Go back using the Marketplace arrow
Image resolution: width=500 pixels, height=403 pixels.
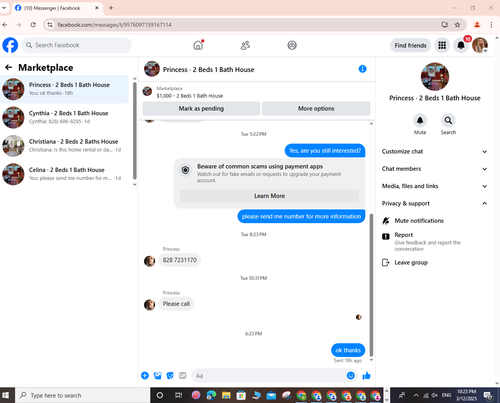[x=9, y=68]
